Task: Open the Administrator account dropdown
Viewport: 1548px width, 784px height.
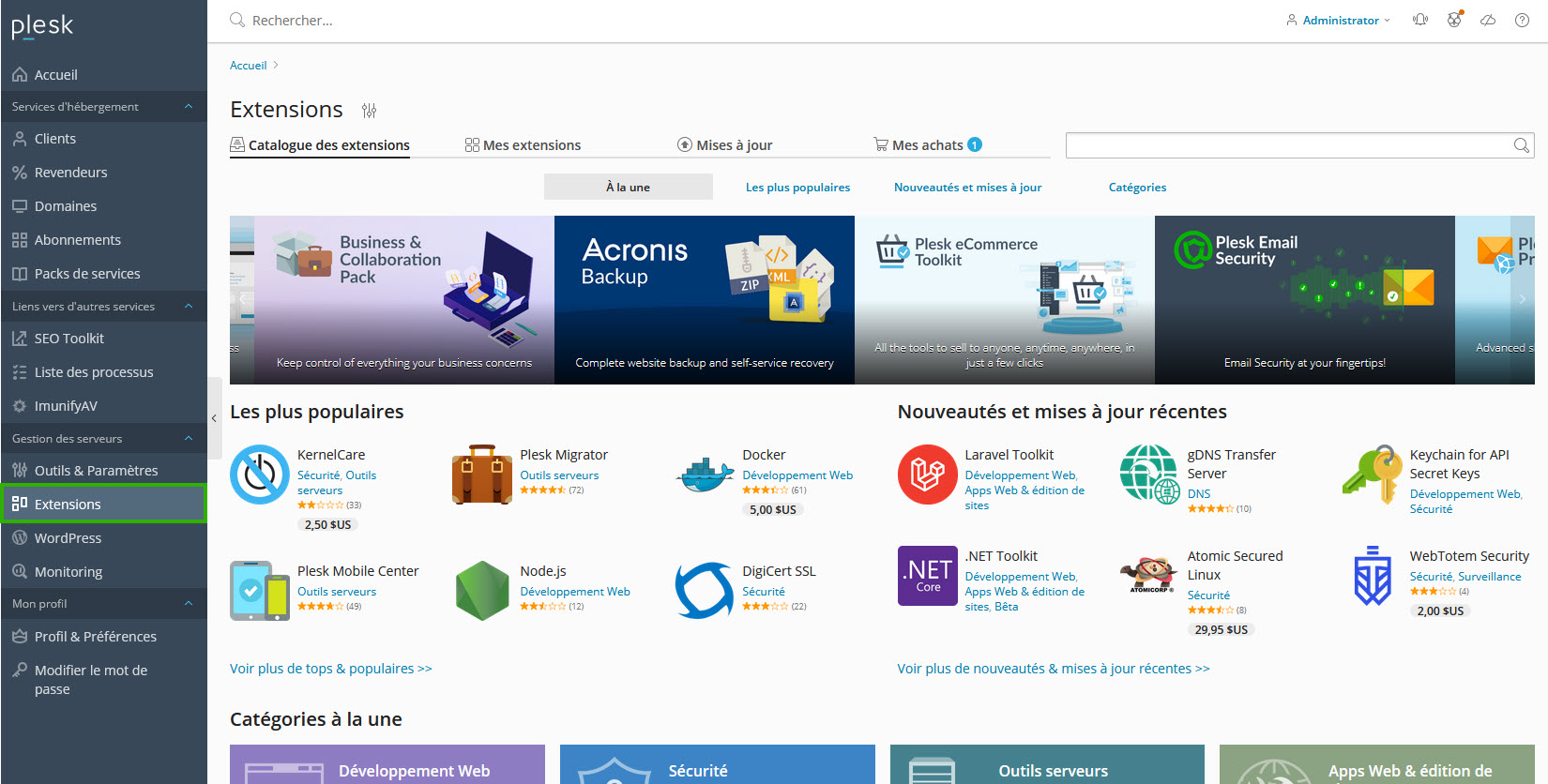Action: (x=1339, y=20)
